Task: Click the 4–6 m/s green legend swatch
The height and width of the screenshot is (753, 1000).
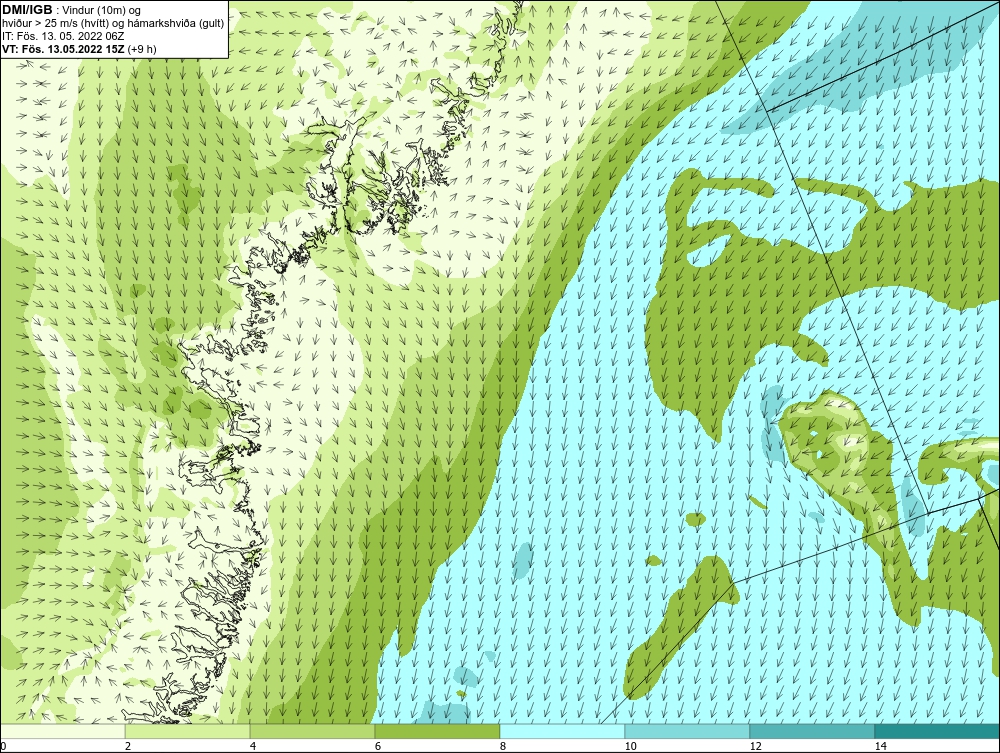Action: tap(312, 731)
